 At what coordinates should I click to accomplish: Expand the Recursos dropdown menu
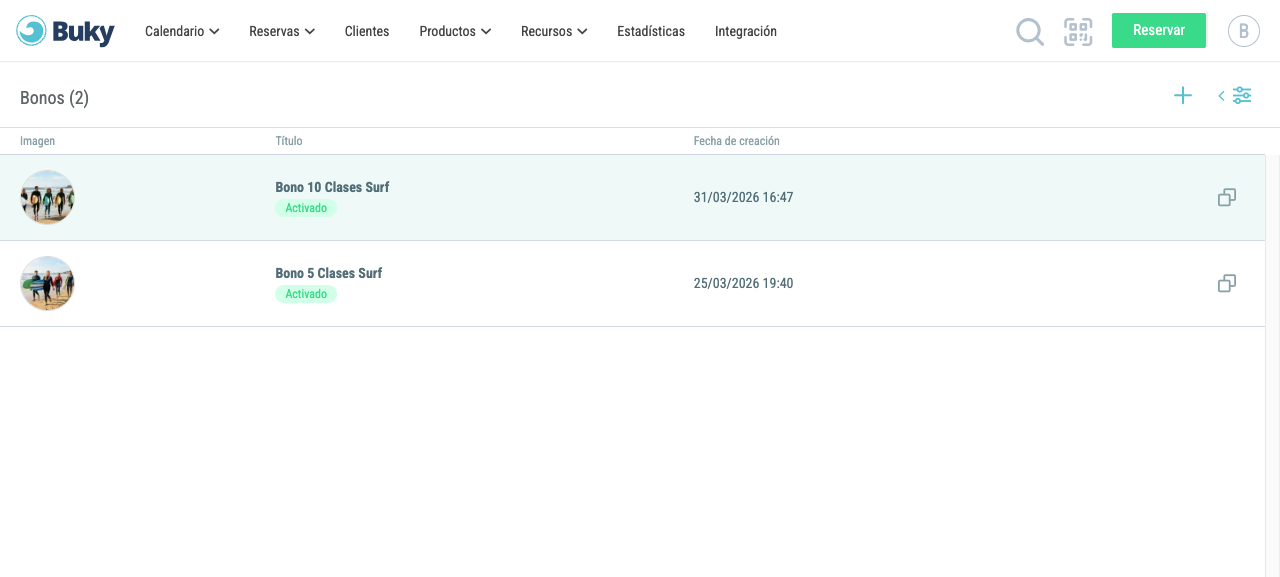pyautogui.click(x=554, y=31)
